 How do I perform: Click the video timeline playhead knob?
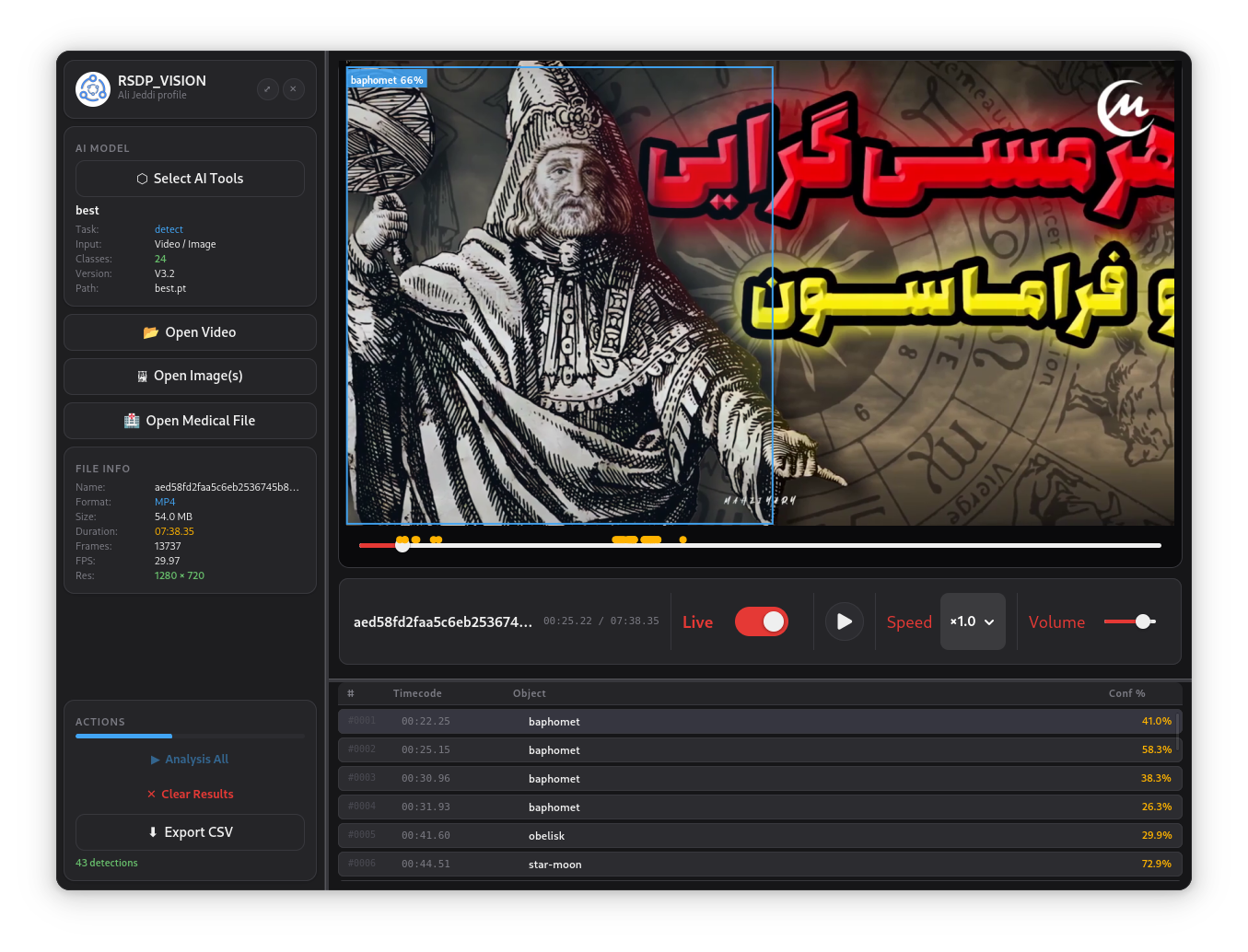tap(402, 545)
